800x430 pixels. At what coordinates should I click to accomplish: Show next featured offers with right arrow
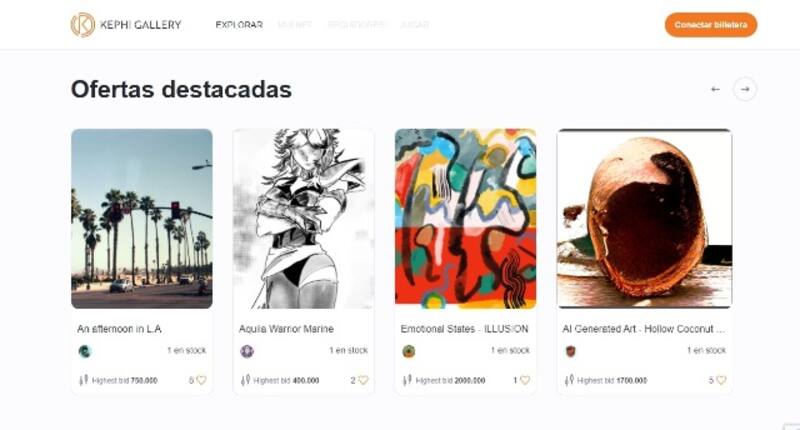point(745,89)
